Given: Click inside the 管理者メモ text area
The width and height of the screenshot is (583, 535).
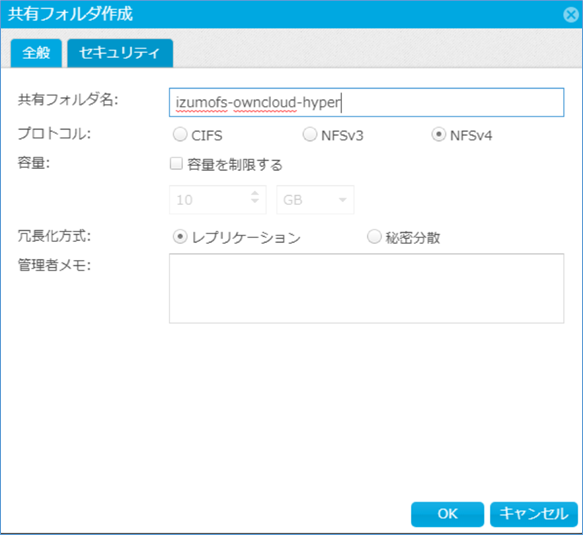Looking at the screenshot, I should click(x=366, y=289).
